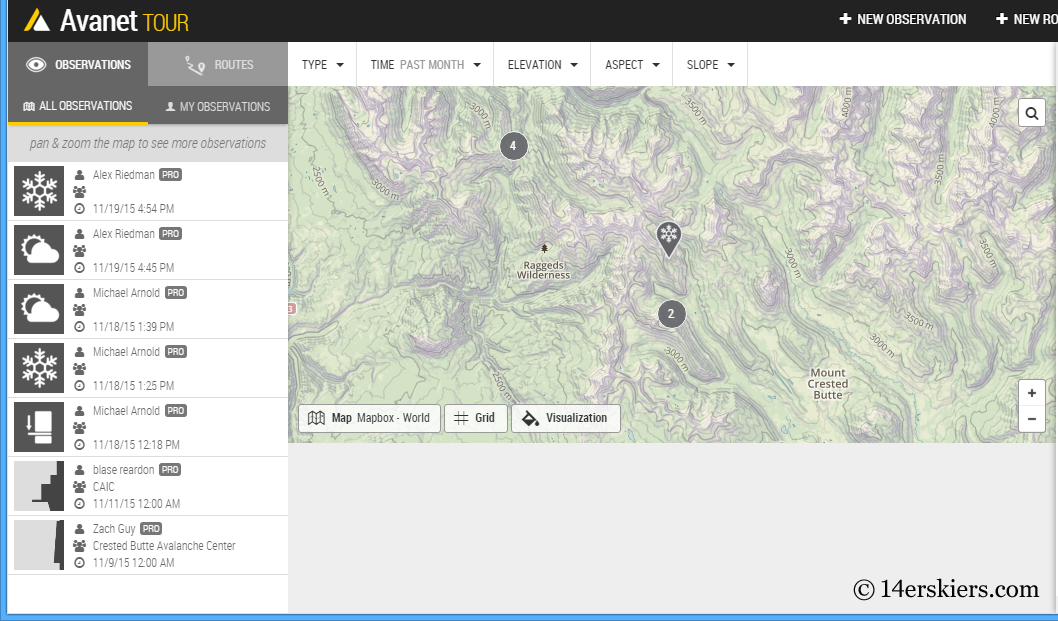
Task: Zoom out the map with minus button
Action: tap(1032, 419)
